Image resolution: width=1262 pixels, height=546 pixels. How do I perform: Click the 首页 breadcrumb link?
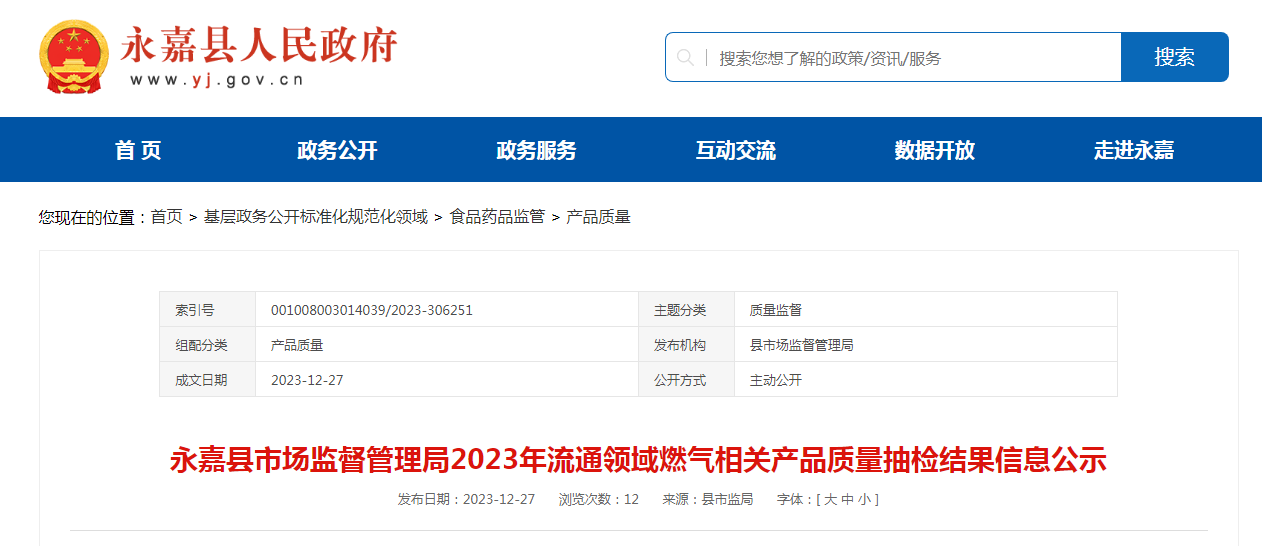(x=167, y=216)
